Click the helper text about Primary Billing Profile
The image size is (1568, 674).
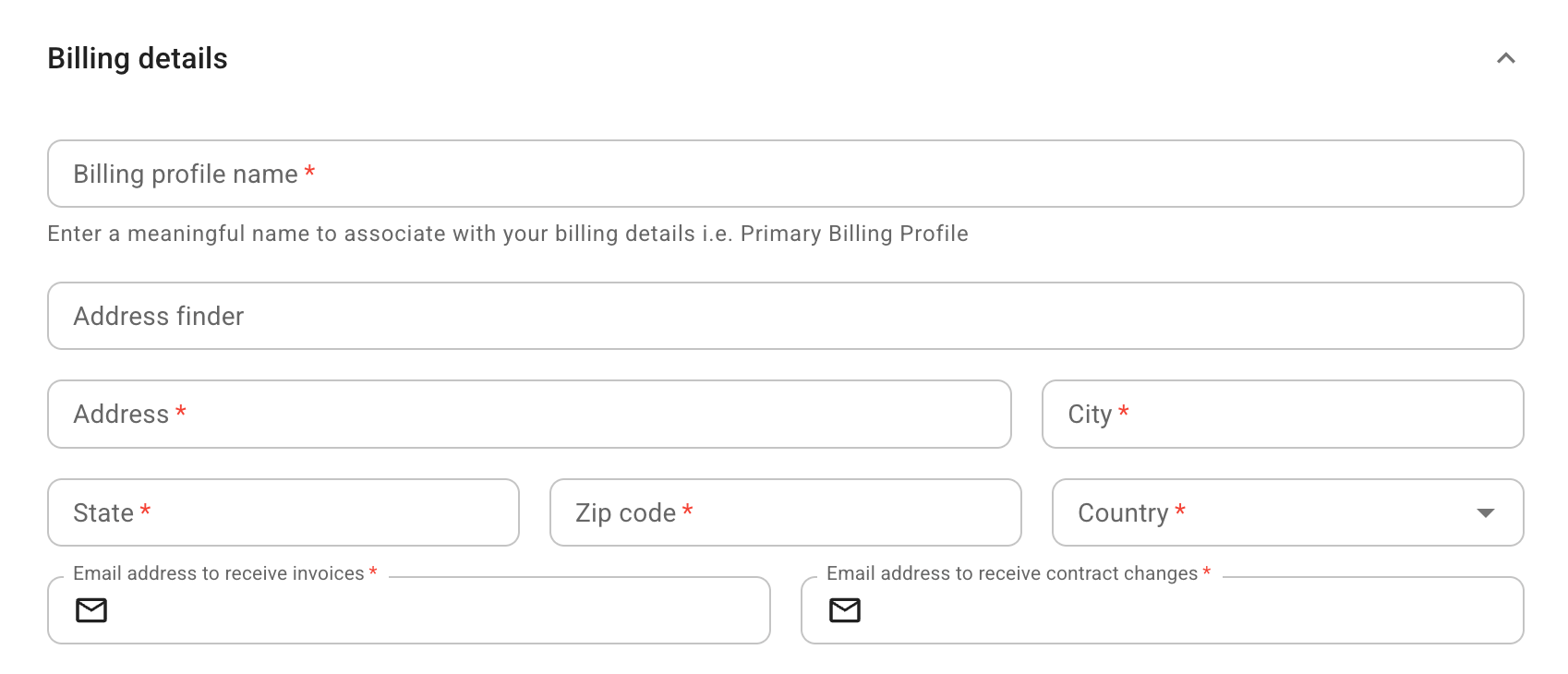point(507,234)
